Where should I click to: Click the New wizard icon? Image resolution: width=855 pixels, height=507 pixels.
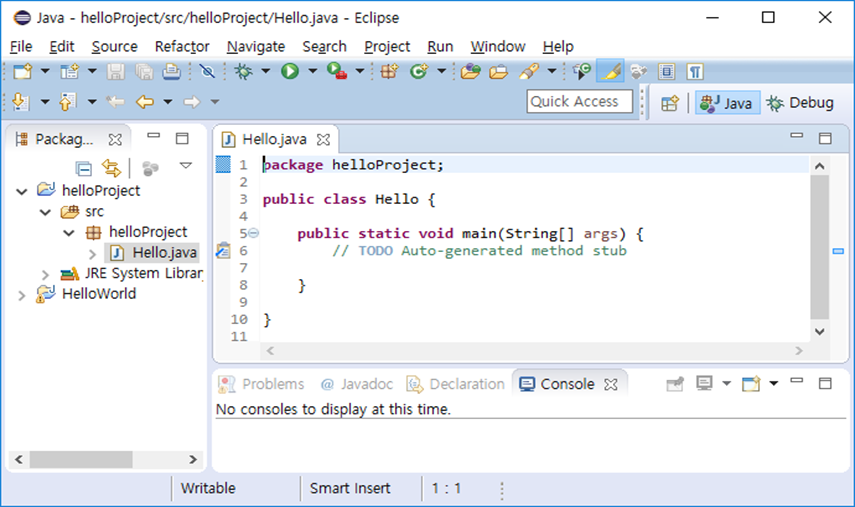point(22,71)
